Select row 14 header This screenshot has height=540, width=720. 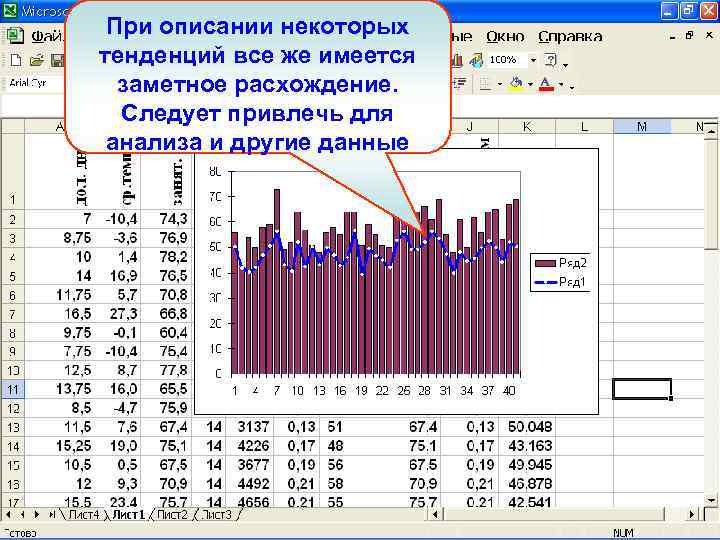click(12, 446)
